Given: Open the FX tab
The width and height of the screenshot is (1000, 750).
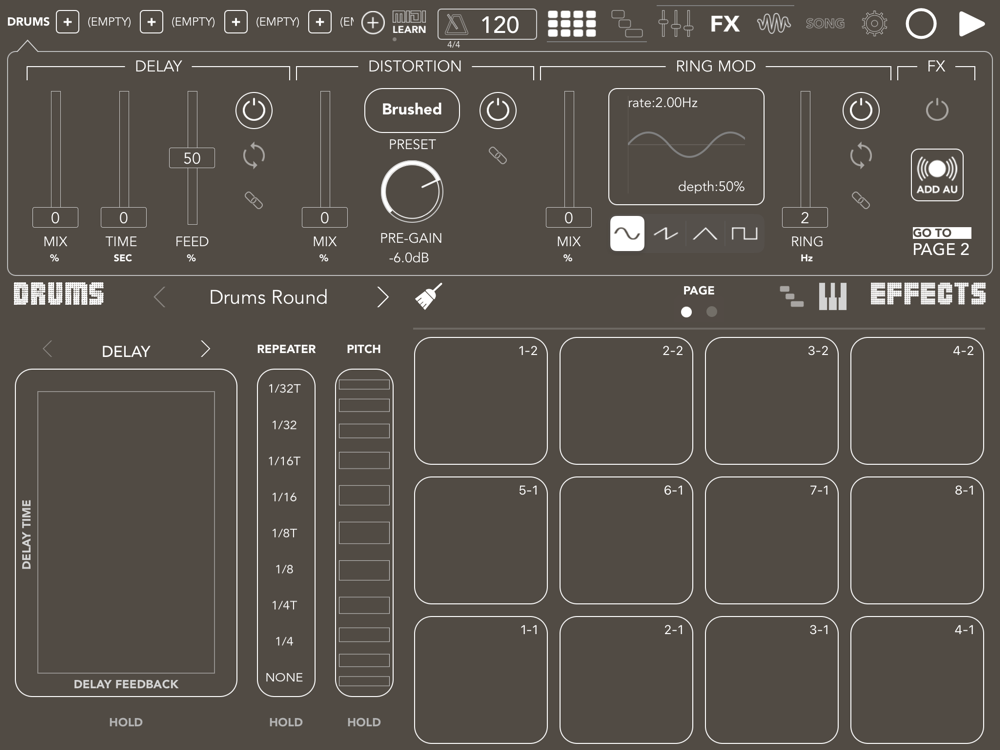Looking at the screenshot, I should click(725, 23).
